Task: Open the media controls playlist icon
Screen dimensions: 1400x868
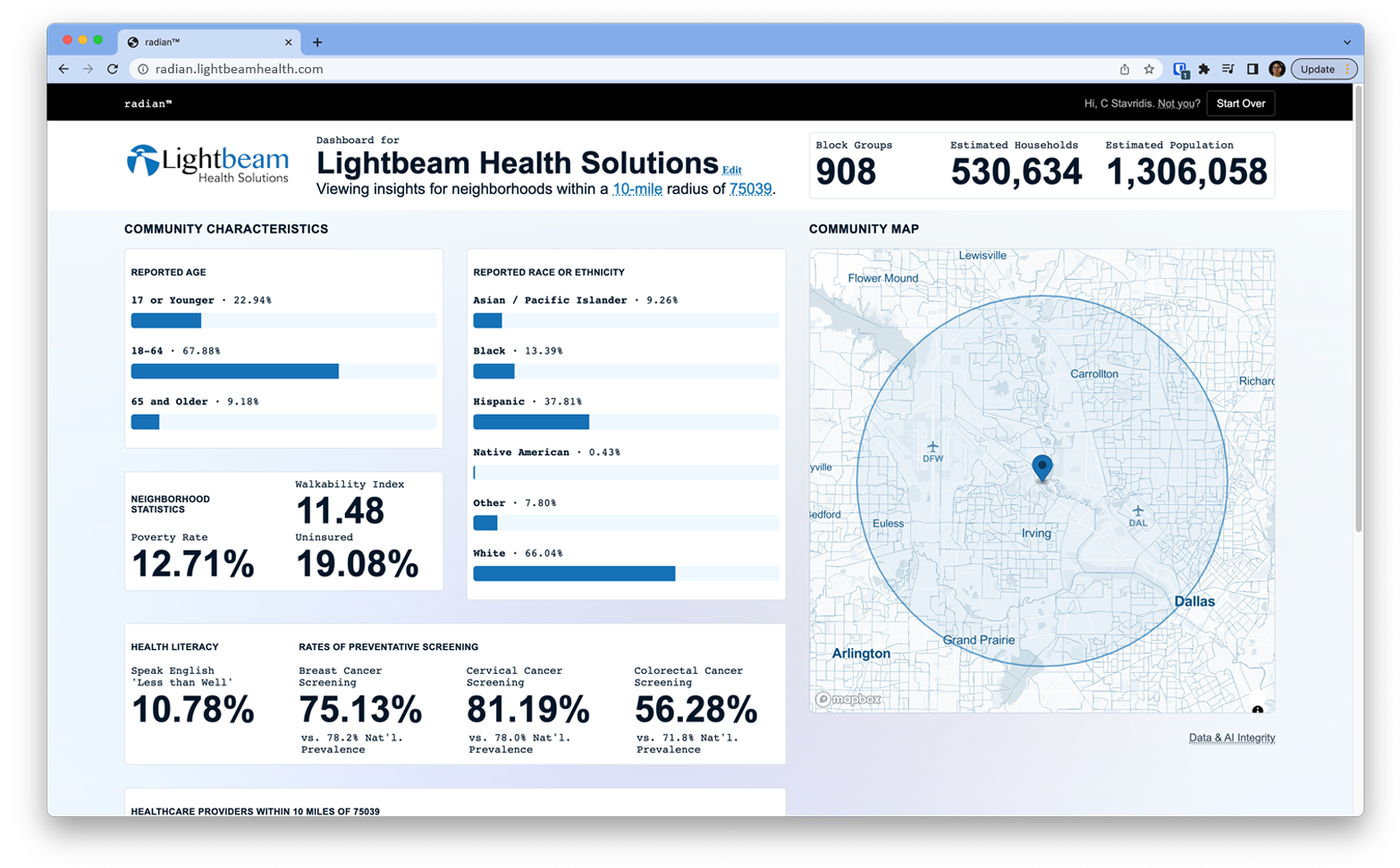Action: click(x=1228, y=69)
